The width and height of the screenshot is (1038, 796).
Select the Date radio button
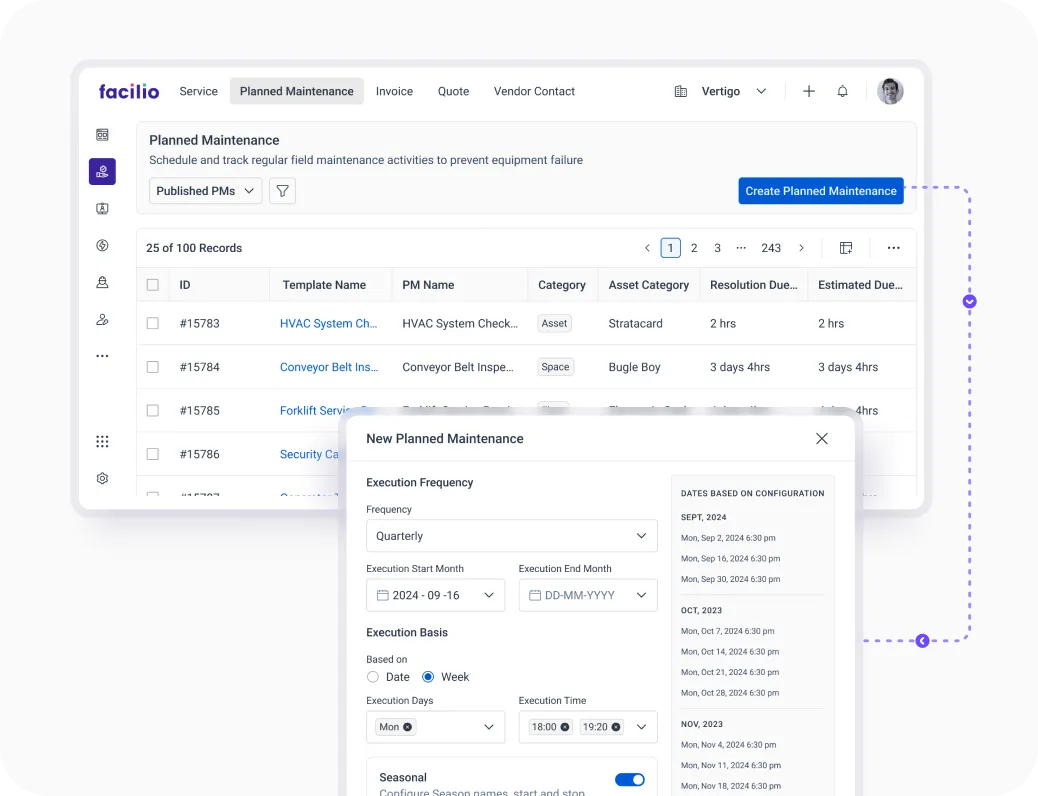pyautogui.click(x=373, y=677)
